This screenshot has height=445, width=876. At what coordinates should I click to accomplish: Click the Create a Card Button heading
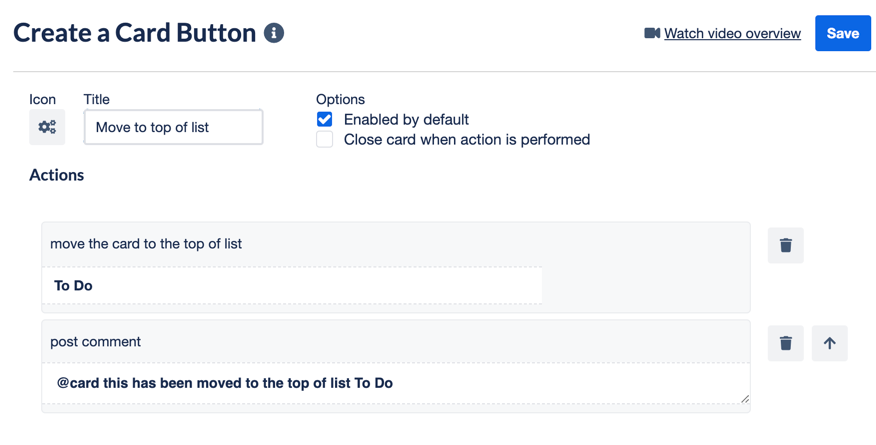tap(135, 33)
